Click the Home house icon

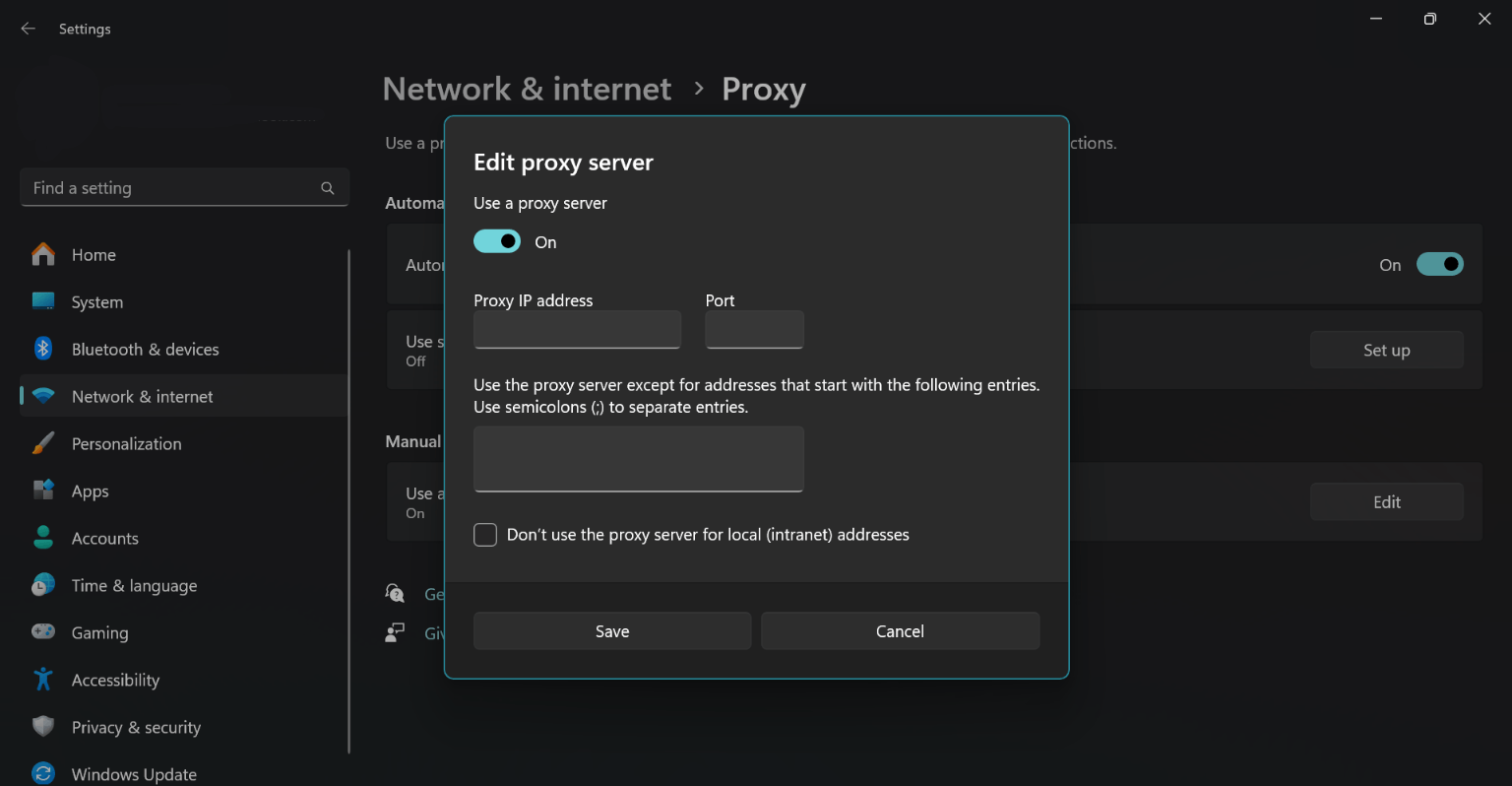(x=43, y=254)
